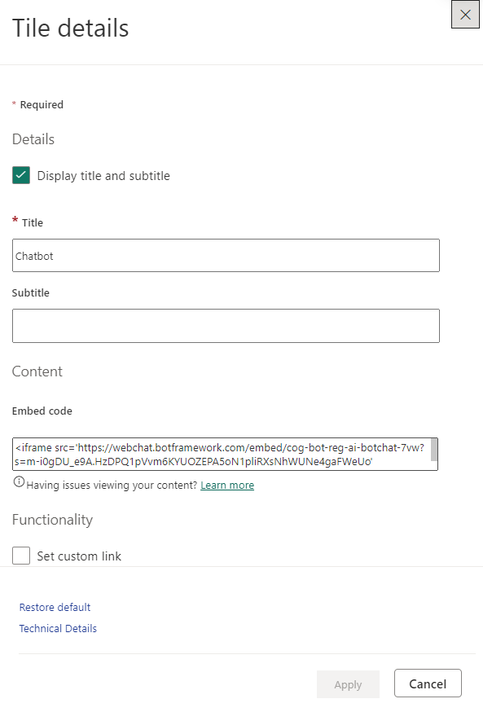Click the Tile details heading

tap(70, 28)
